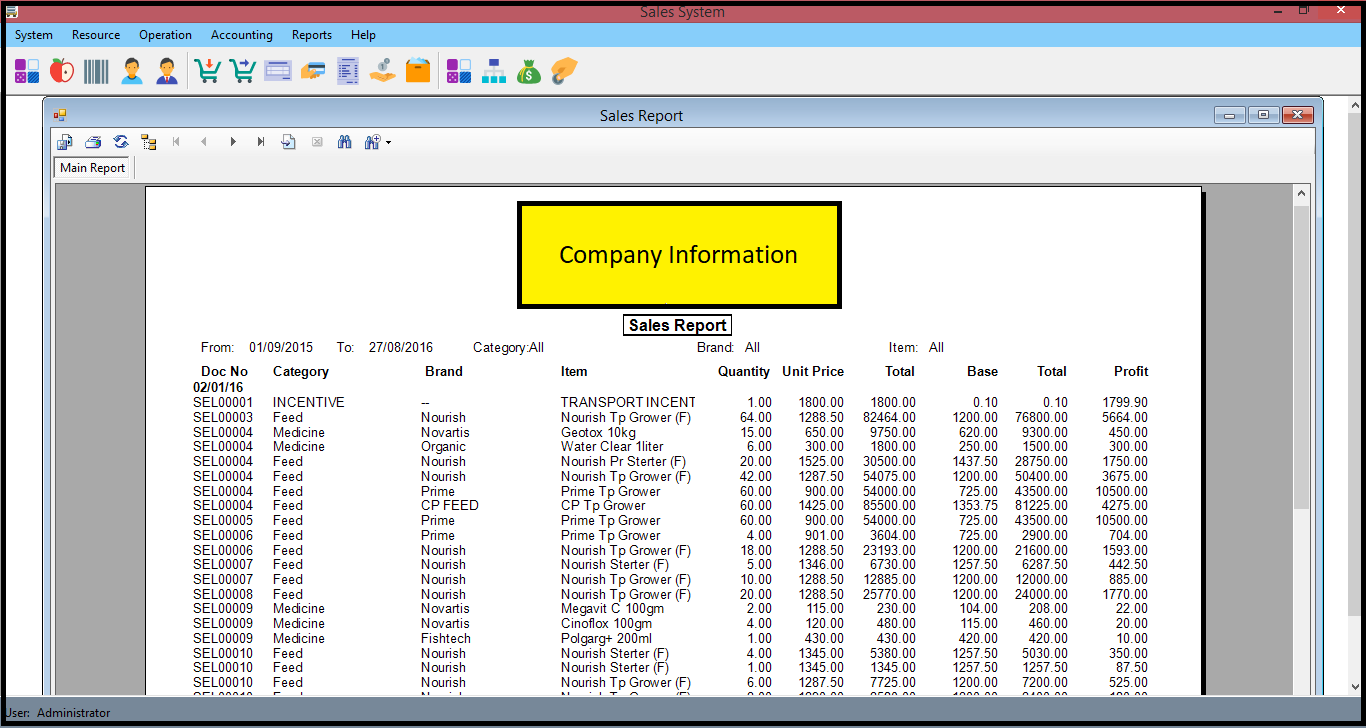
Task: Select the Main Report tab
Action: coord(93,168)
